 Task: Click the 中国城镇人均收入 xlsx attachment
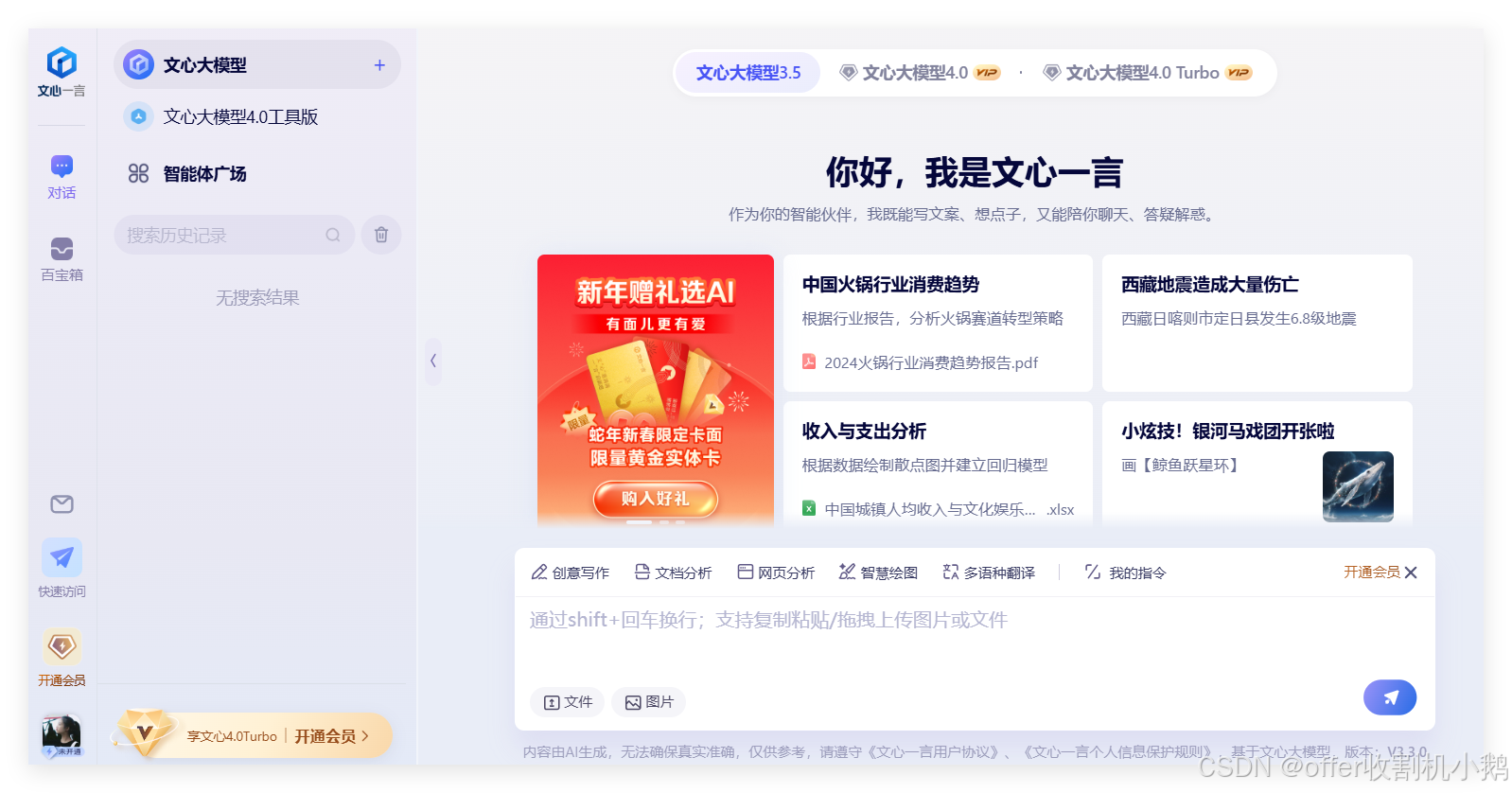(938, 509)
